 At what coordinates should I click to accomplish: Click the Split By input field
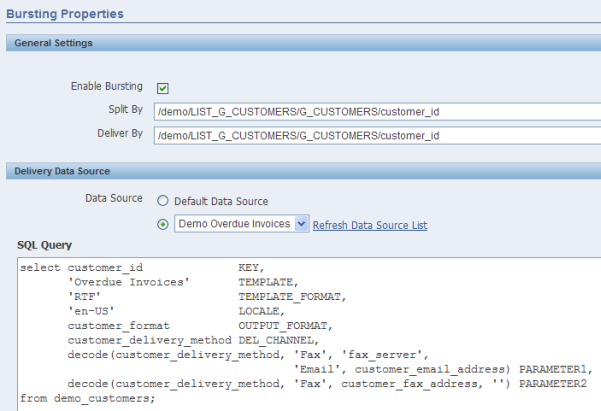tap(377, 112)
